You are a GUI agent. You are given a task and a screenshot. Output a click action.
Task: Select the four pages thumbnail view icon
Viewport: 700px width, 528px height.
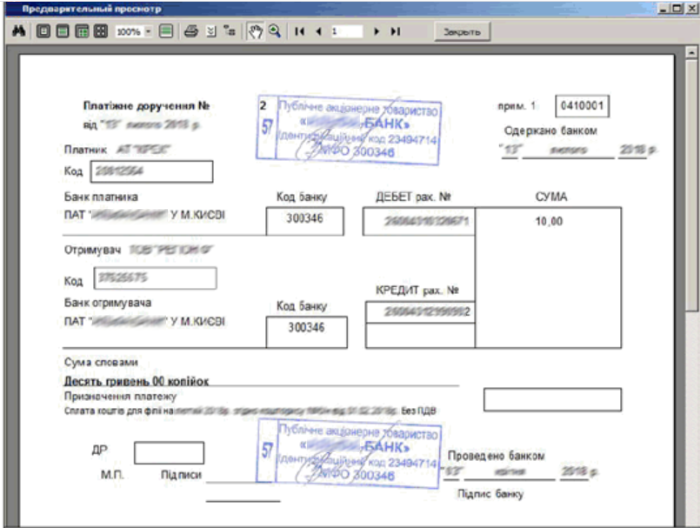point(101,31)
